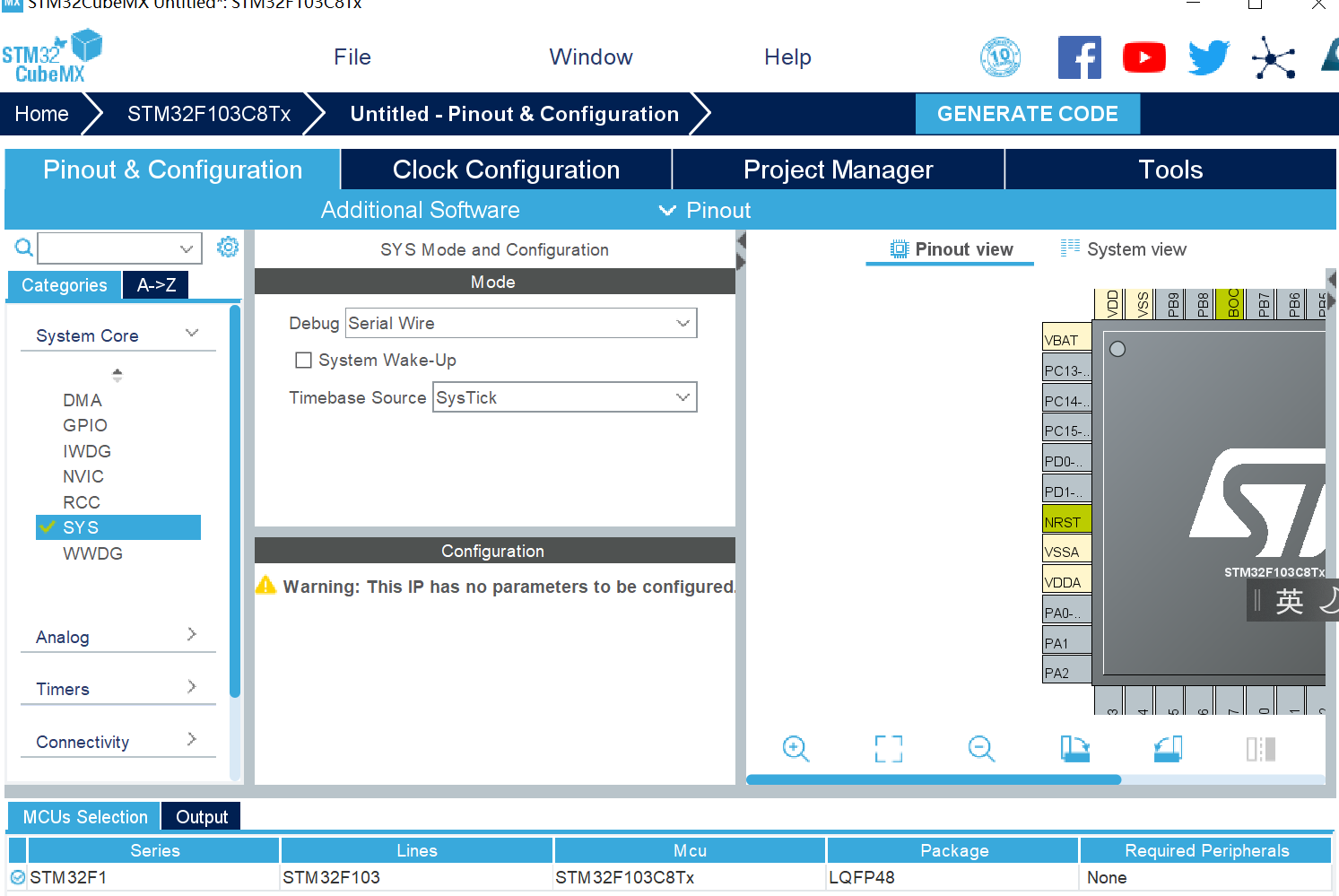Open the peripheral search combo box
The width and height of the screenshot is (1339, 896).
[x=119, y=248]
